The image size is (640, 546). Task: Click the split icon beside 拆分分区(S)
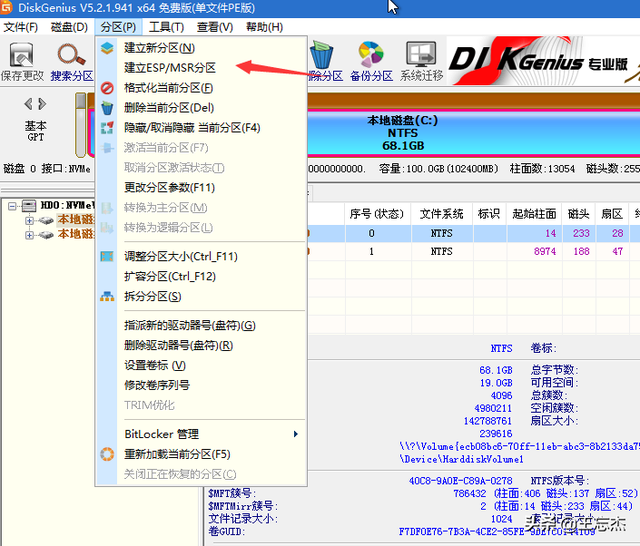coord(107,296)
